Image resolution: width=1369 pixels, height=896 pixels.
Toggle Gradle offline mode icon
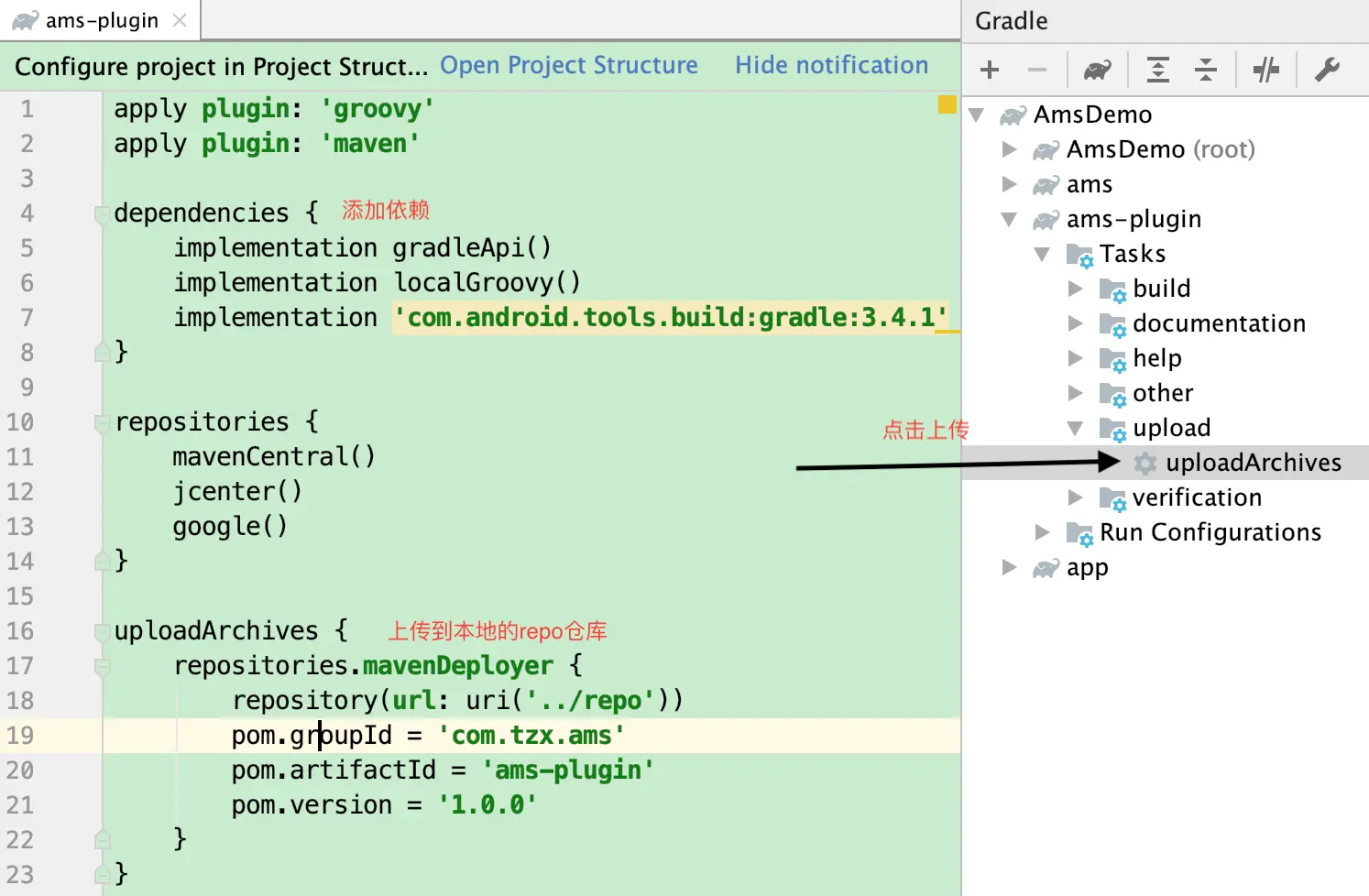[x=1266, y=70]
